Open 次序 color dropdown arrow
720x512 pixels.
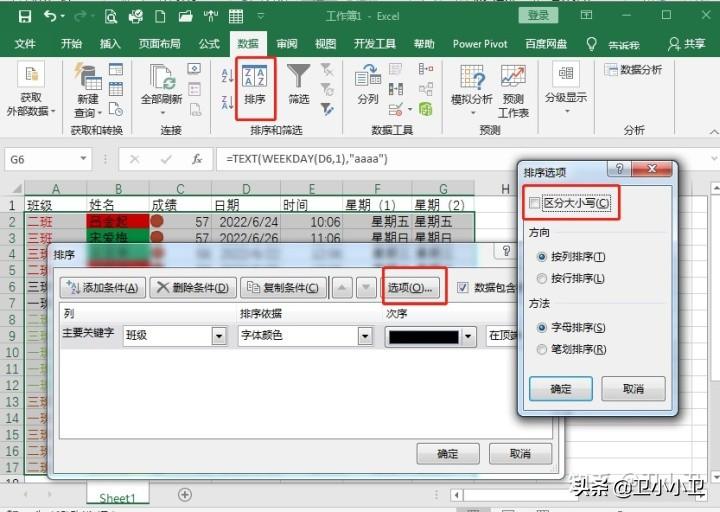468,337
